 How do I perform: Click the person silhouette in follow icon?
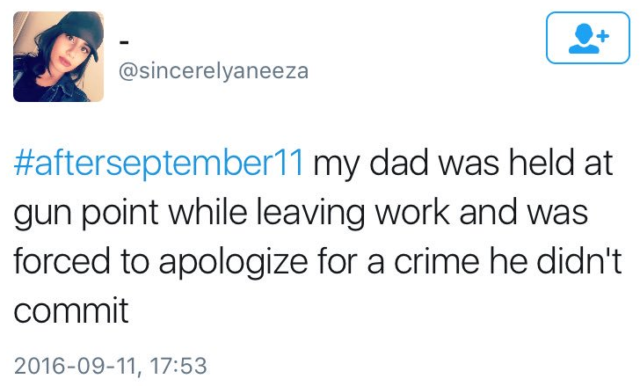tap(584, 39)
